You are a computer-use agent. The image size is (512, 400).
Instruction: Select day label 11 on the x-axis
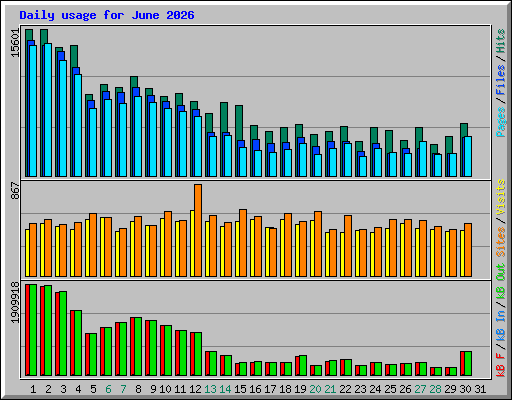click(180, 389)
